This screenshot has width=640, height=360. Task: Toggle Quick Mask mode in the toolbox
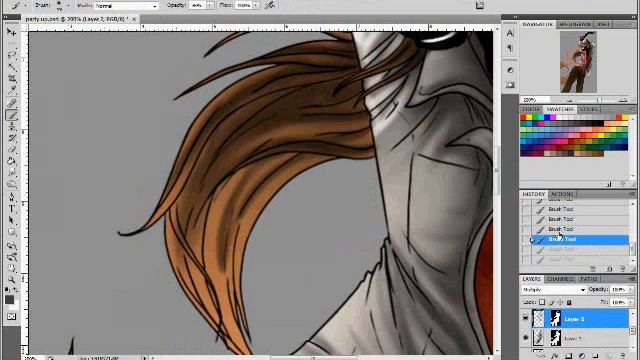pyautogui.click(x=11, y=317)
